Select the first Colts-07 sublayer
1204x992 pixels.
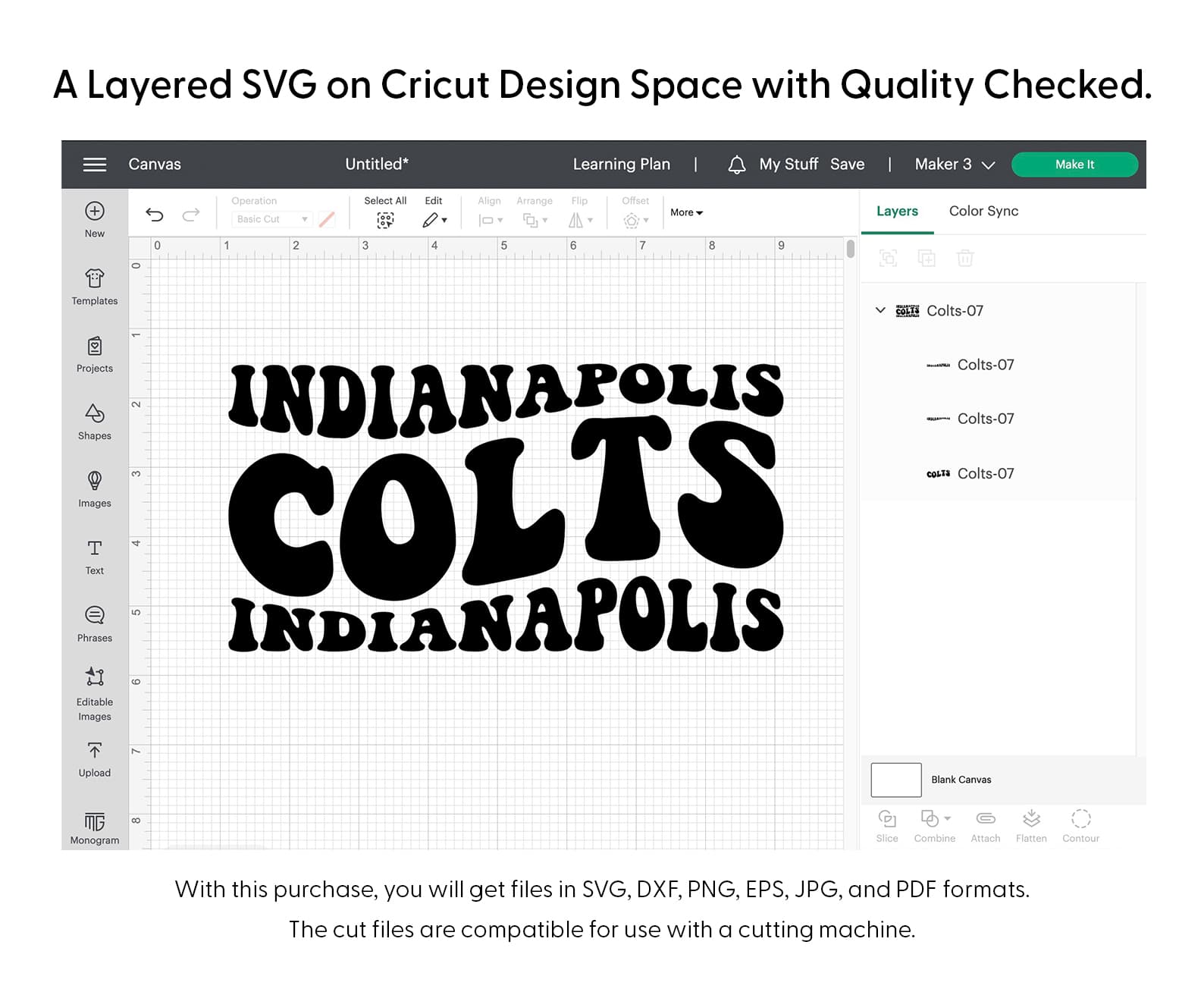pos(999,365)
